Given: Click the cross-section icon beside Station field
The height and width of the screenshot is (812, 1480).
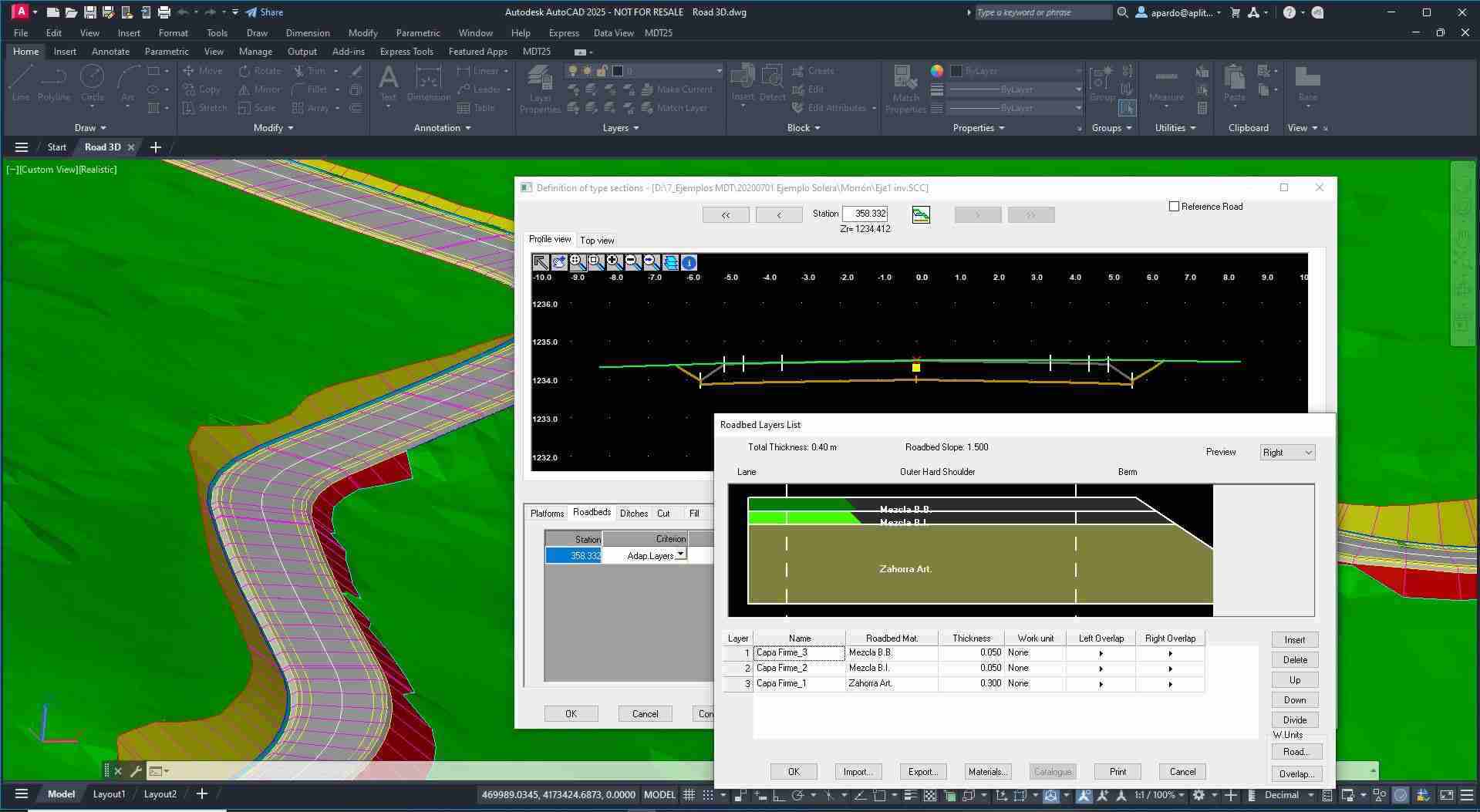Looking at the screenshot, I should coord(921,214).
